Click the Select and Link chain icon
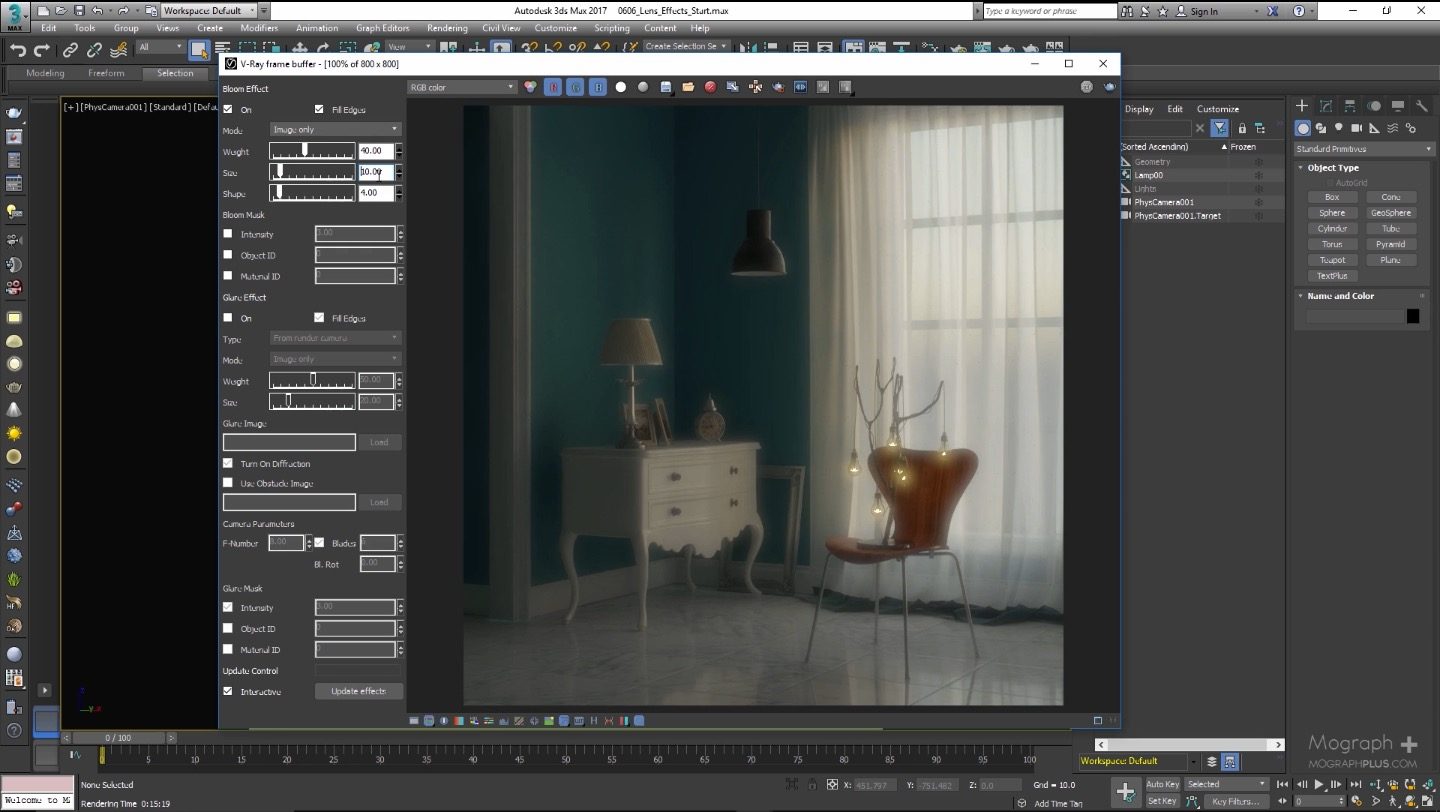1440x812 pixels. 70,50
